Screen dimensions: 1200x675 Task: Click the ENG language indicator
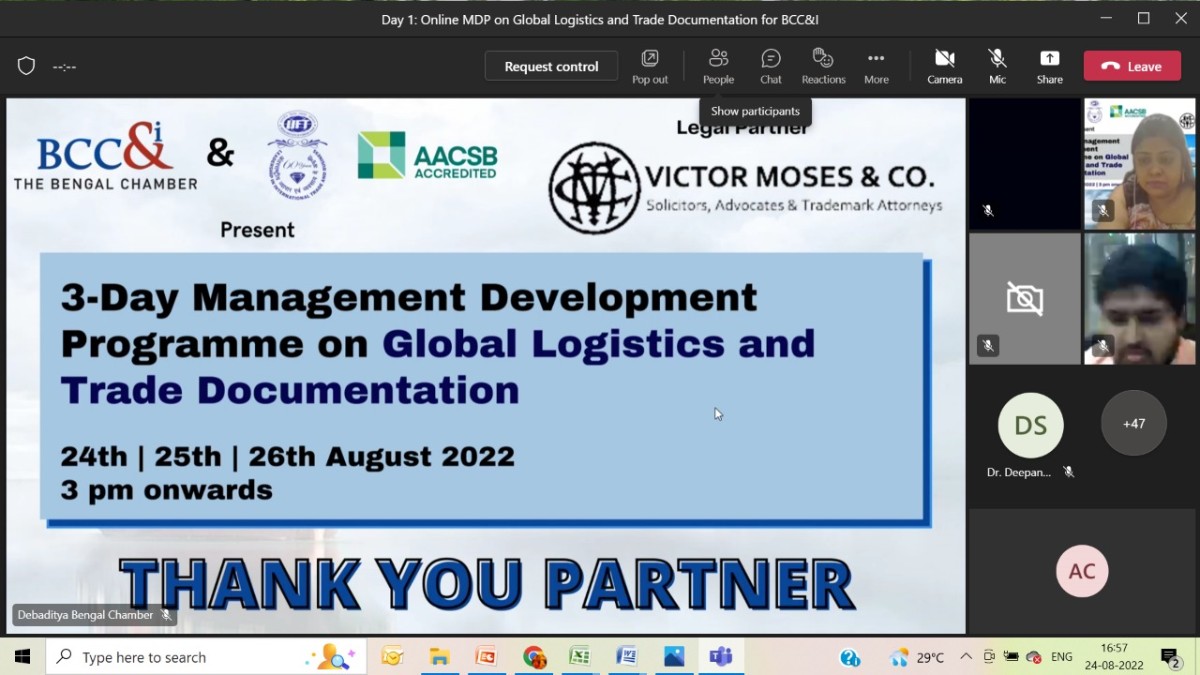click(1062, 657)
